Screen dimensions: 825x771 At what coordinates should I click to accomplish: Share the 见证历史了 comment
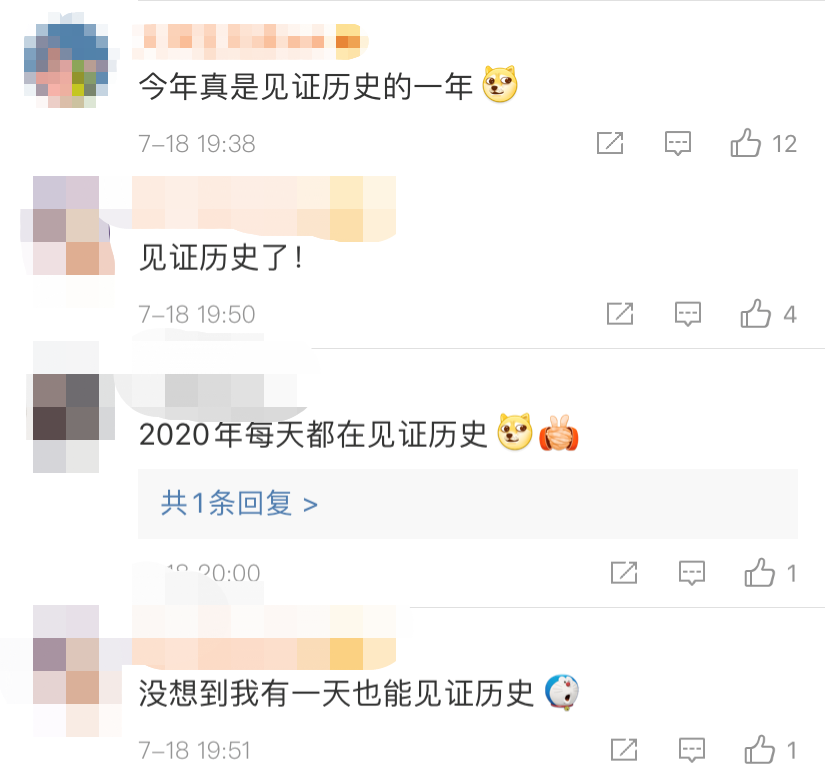(620, 314)
